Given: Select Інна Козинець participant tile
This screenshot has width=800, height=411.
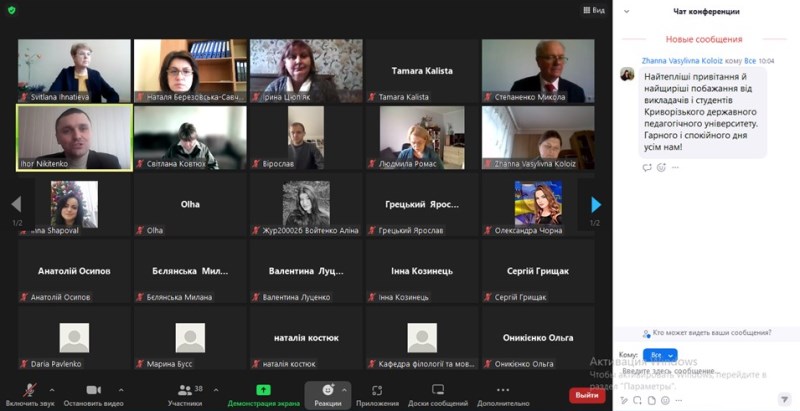Looking at the screenshot, I should [x=422, y=271].
